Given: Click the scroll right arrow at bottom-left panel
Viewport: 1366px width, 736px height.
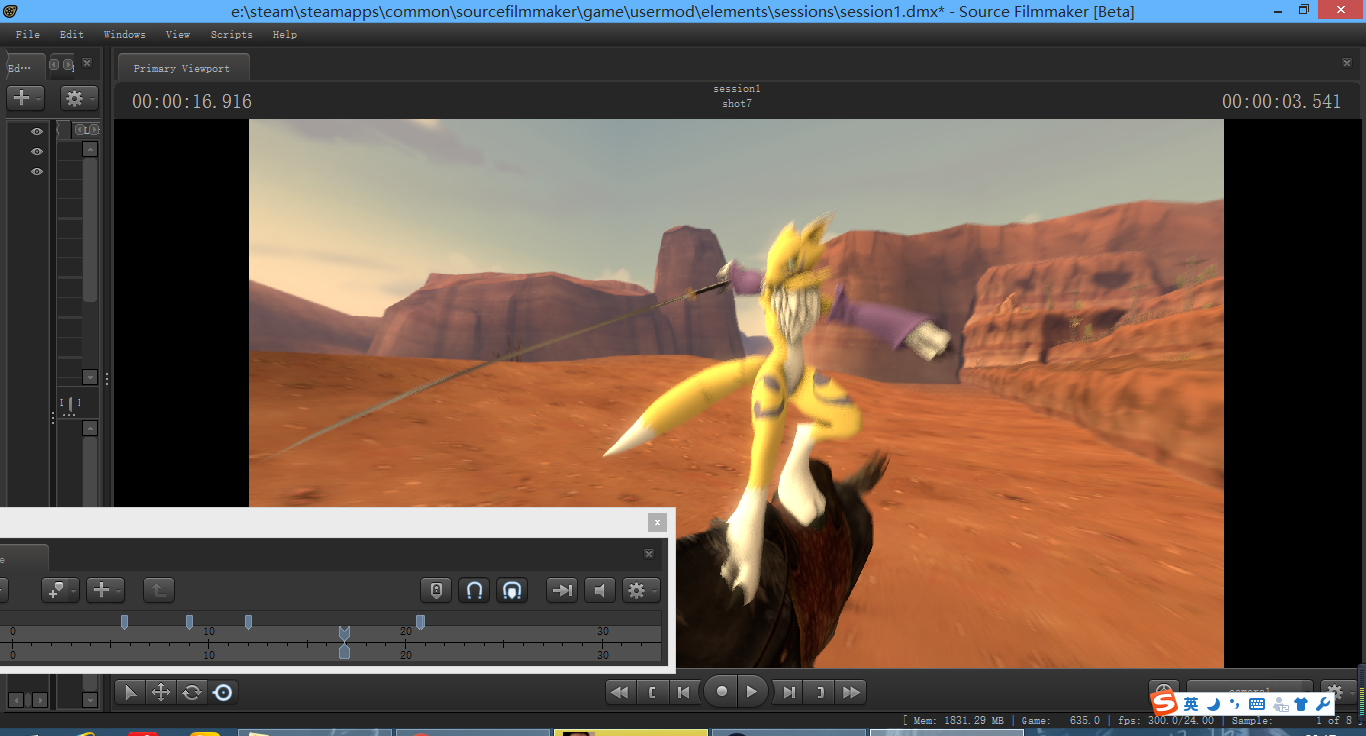Looking at the screenshot, I should coord(40,700).
